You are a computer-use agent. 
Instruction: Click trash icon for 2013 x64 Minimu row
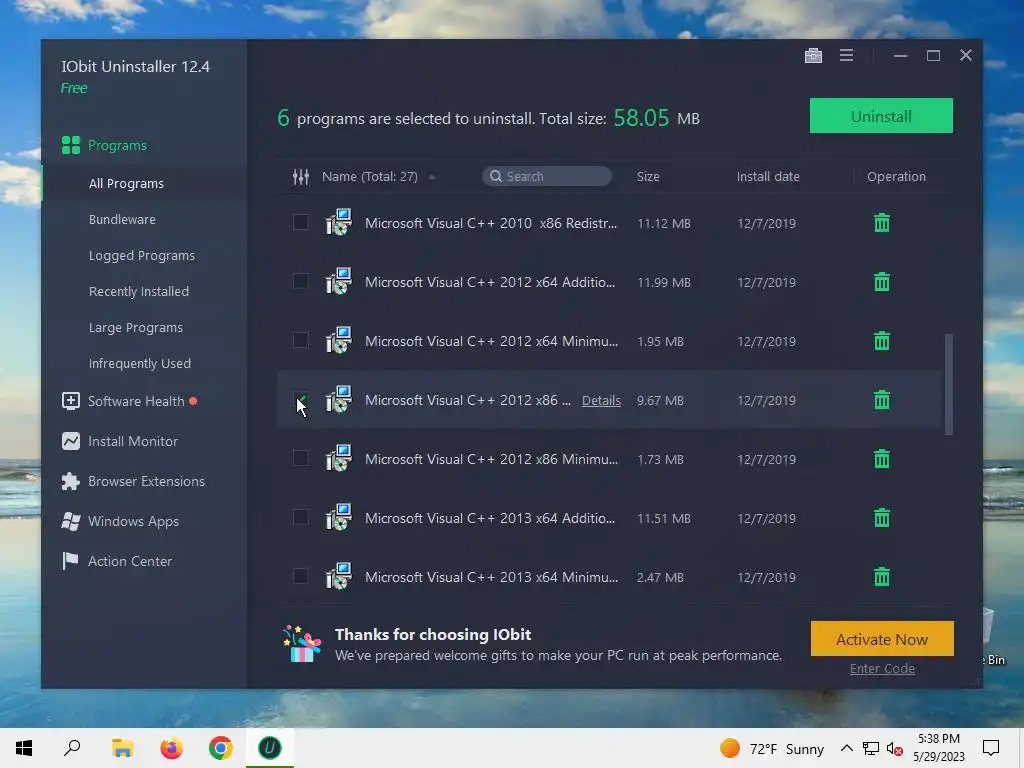[x=882, y=577]
